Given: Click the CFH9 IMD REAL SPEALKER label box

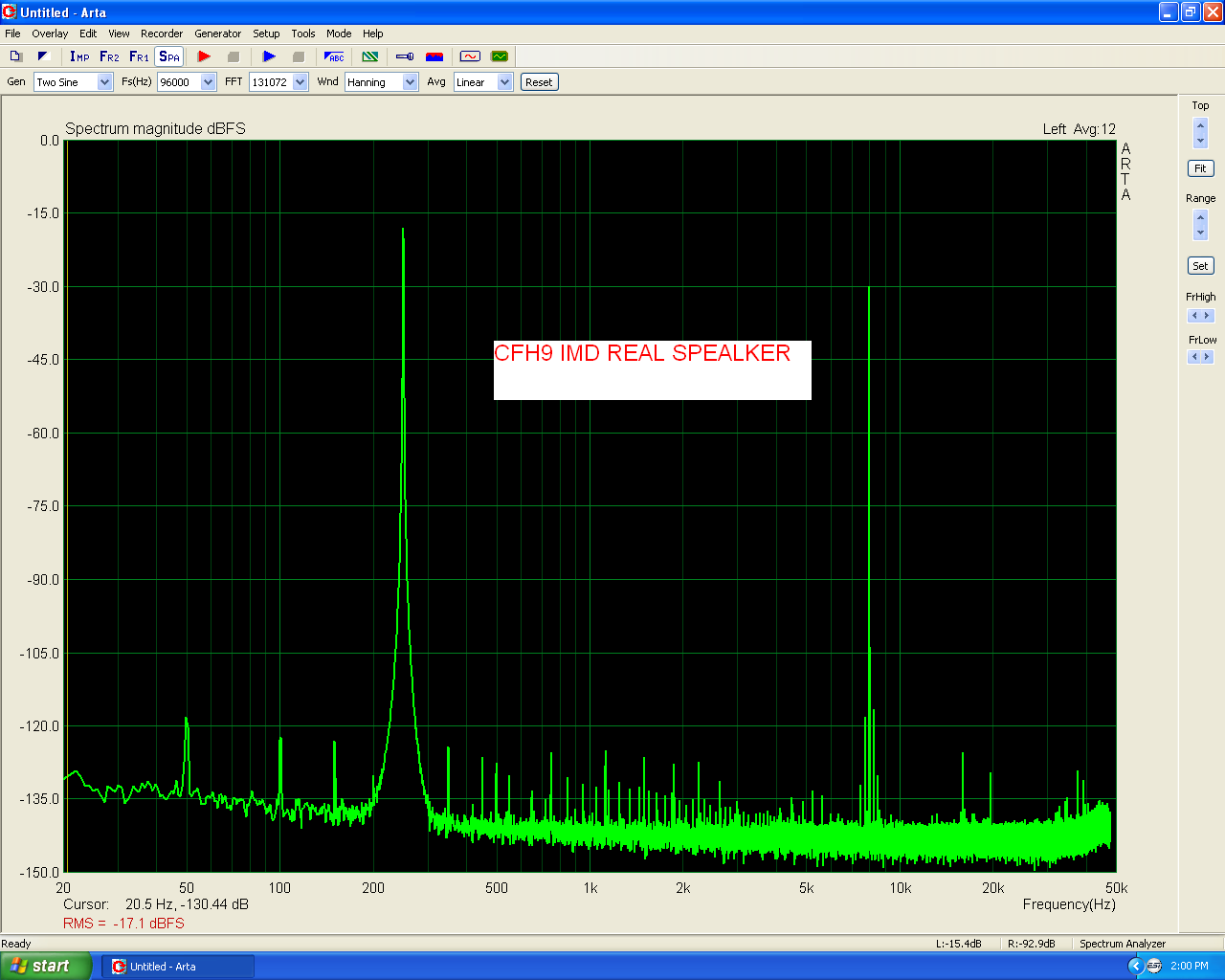Looking at the screenshot, I should pyautogui.click(x=653, y=370).
